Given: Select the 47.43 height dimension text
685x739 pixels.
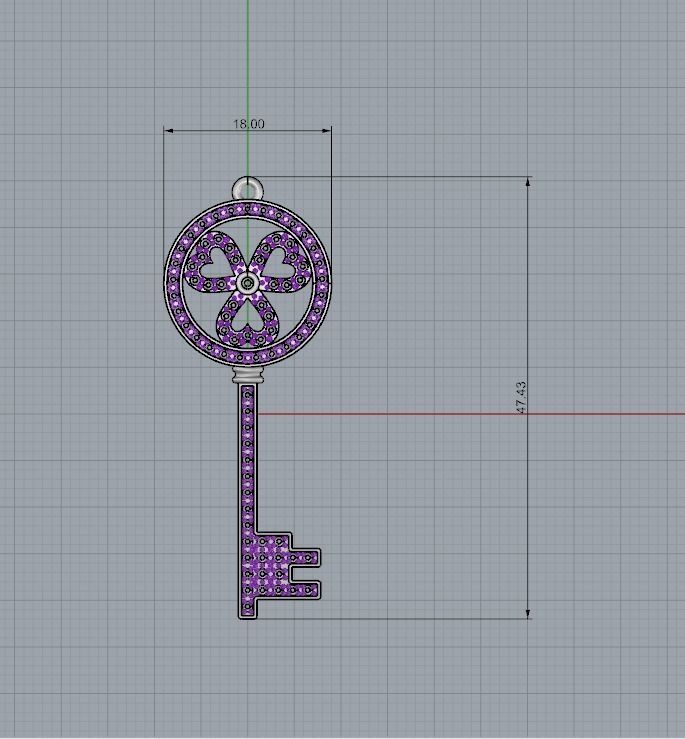Looking at the screenshot, I should point(520,397).
